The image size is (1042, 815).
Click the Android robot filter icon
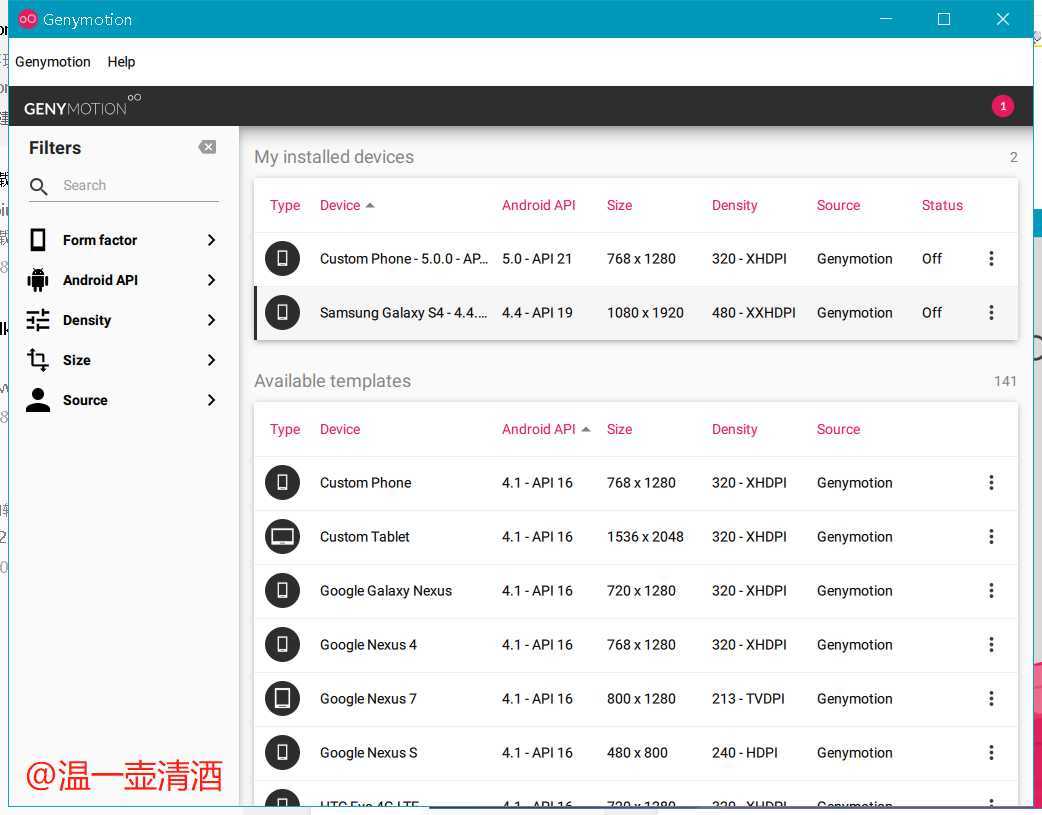(x=38, y=280)
